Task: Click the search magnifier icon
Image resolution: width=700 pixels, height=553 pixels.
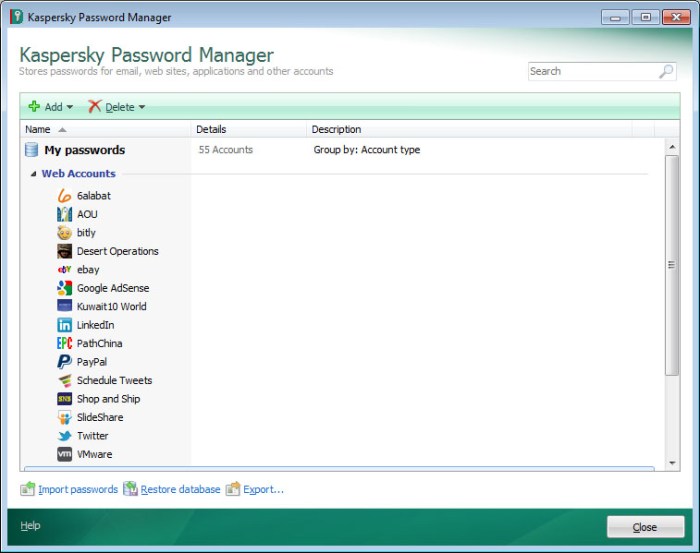Action: (666, 71)
